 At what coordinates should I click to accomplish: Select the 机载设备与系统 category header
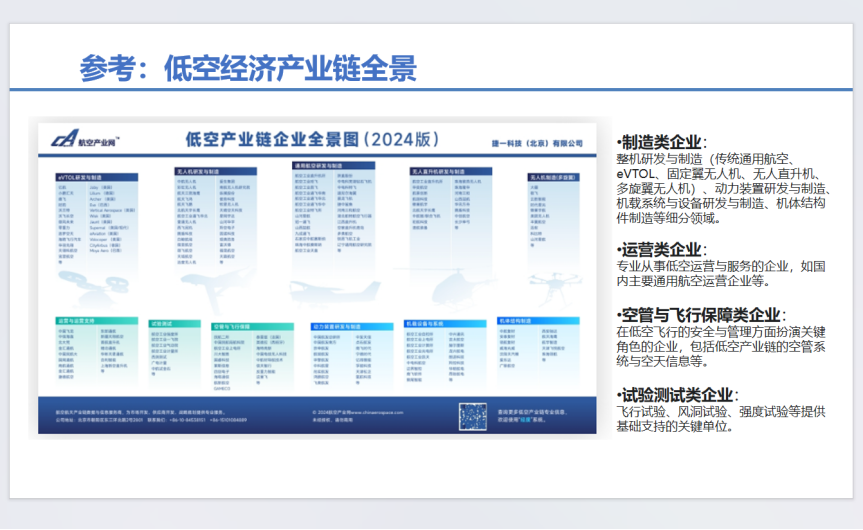(x=424, y=324)
